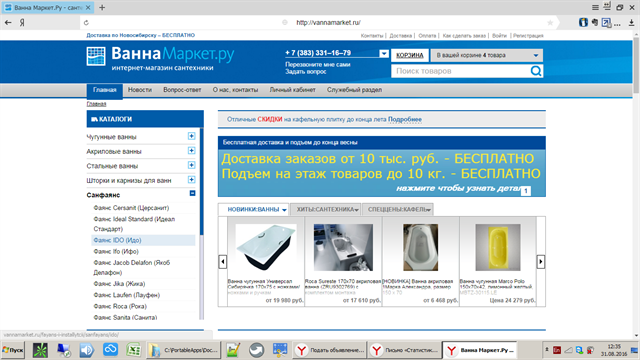Open Фаянс Laufen (Лауфен) subcategory
The image size is (640, 360).
click(127, 295)
